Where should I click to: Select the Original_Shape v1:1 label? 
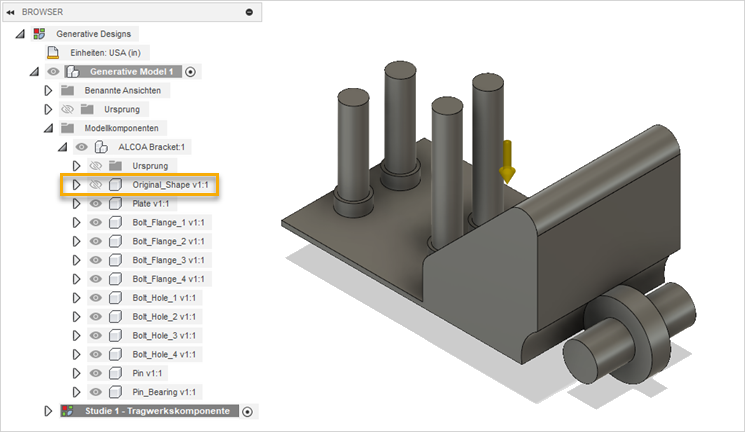tap(170, 184)
